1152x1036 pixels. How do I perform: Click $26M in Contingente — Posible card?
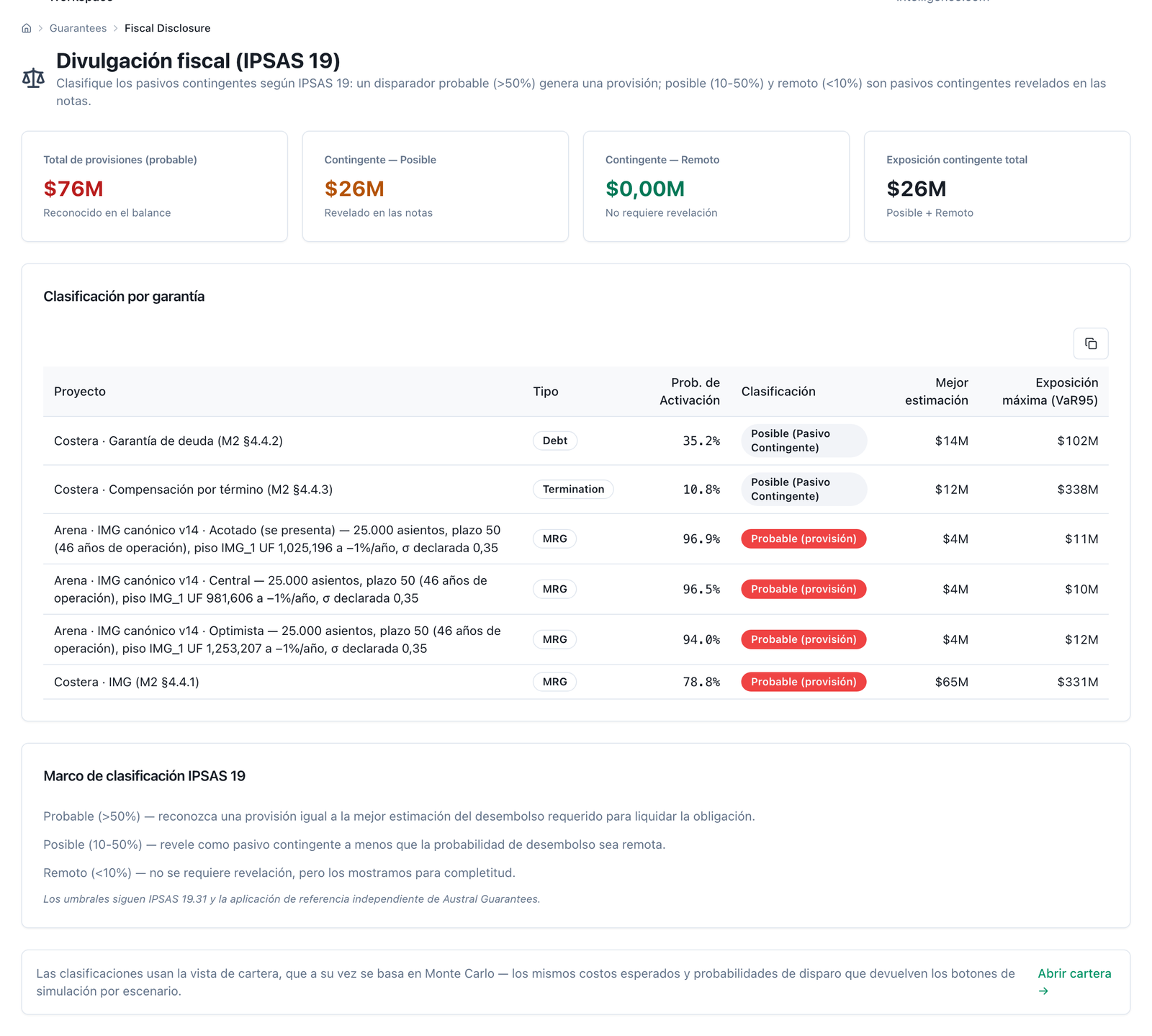coord(354,189)
